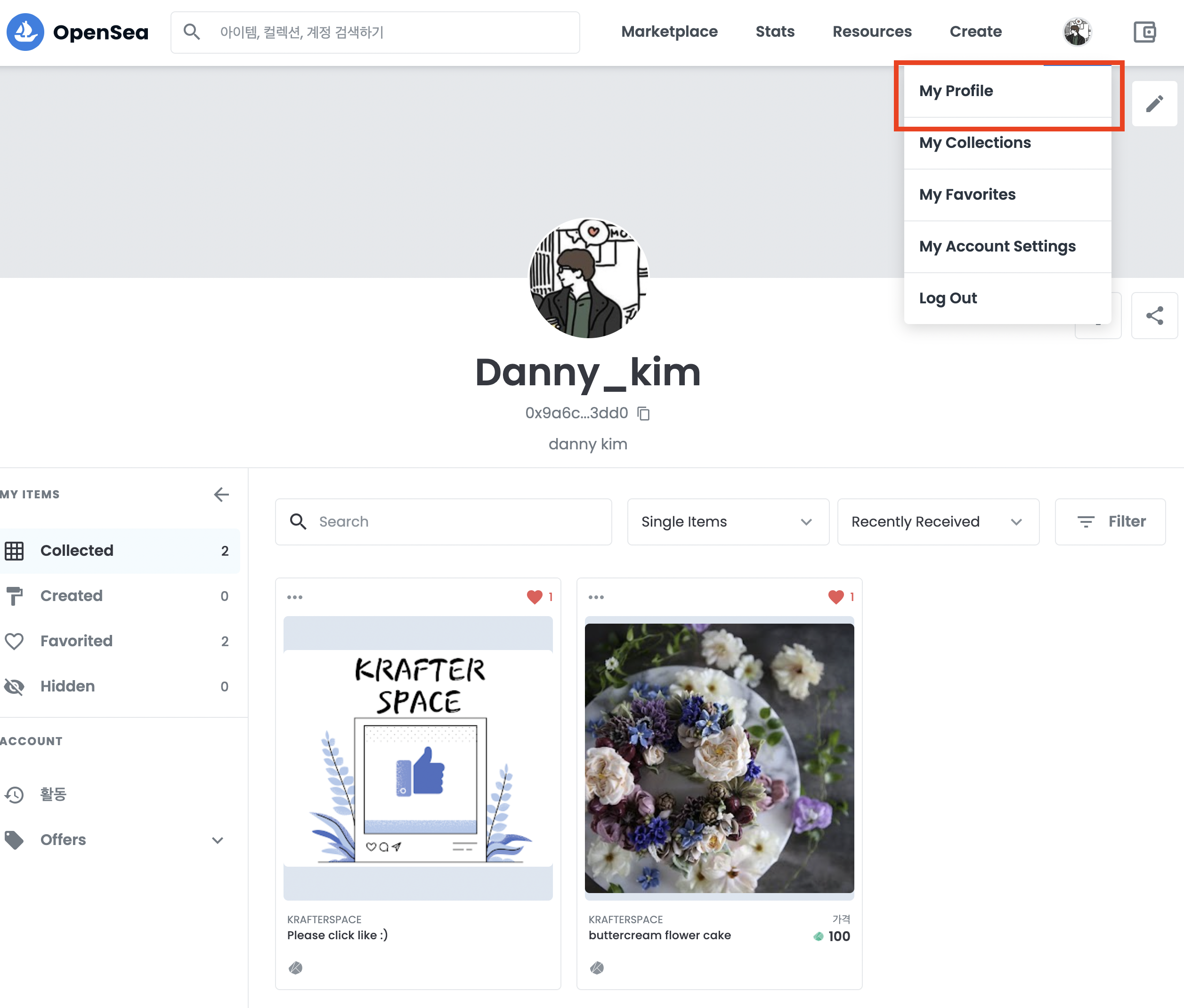Copy wallet address with copy icon
This screenshot has width=1184, height=1008.
point(644,413)
